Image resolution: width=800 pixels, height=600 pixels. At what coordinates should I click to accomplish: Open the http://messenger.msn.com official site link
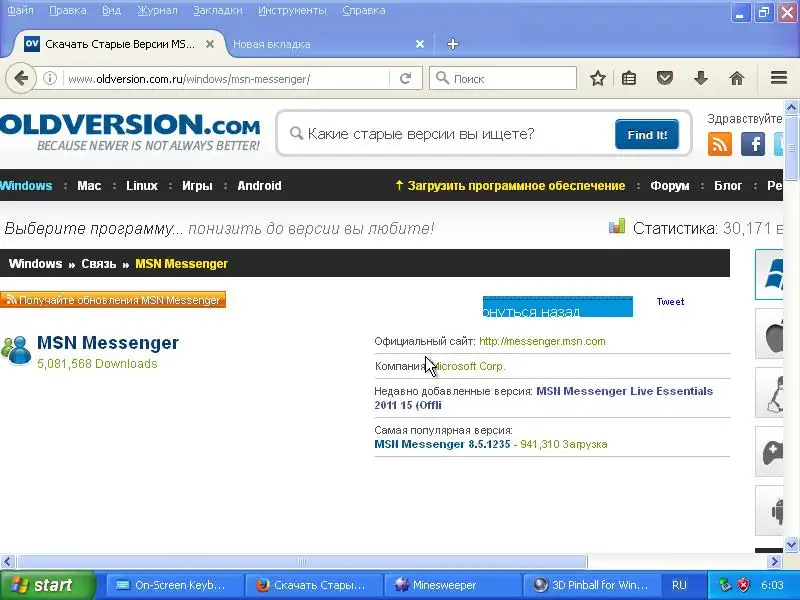click(542, 341)
